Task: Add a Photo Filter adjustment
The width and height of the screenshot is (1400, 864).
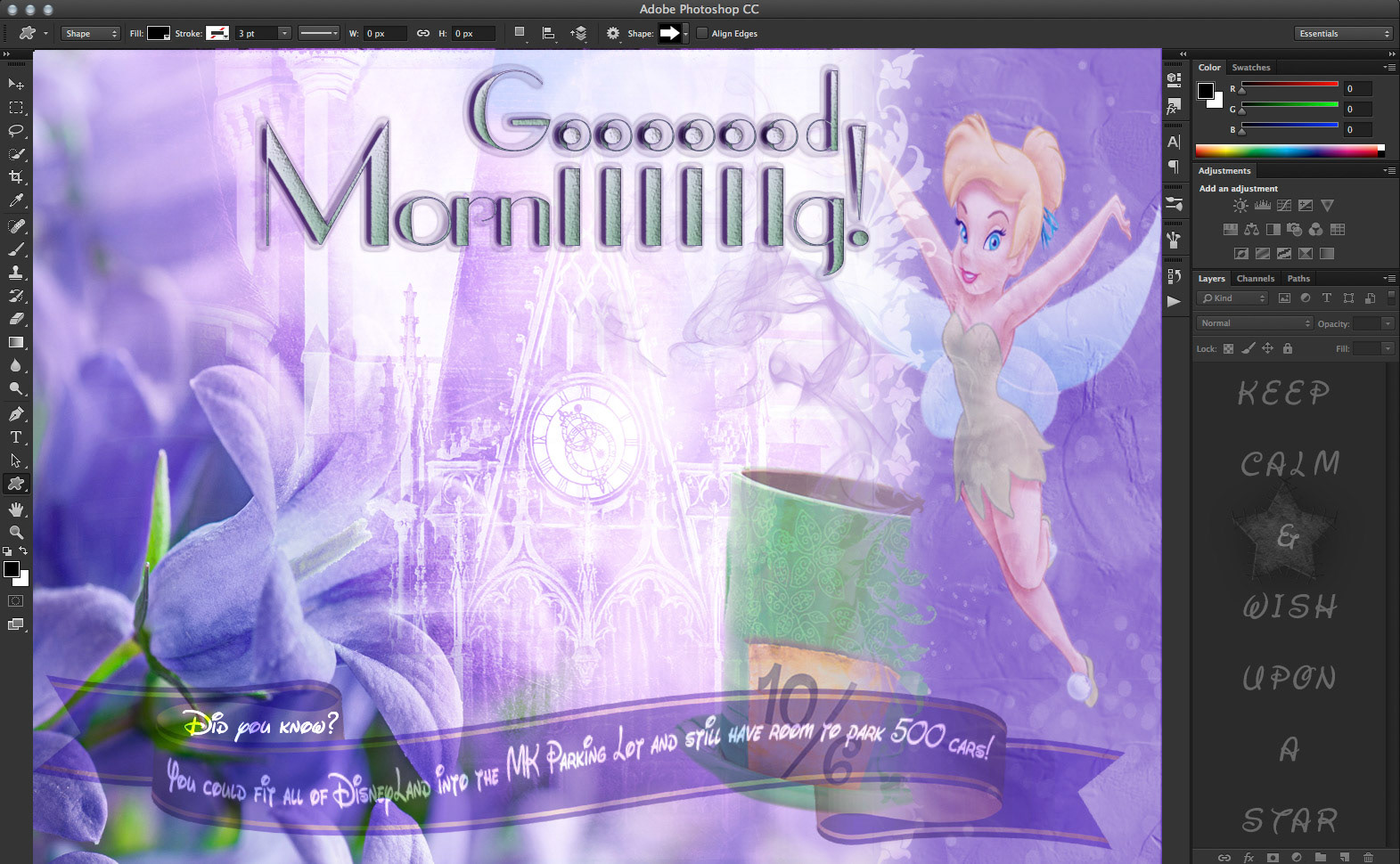Action: point(1294,230)
